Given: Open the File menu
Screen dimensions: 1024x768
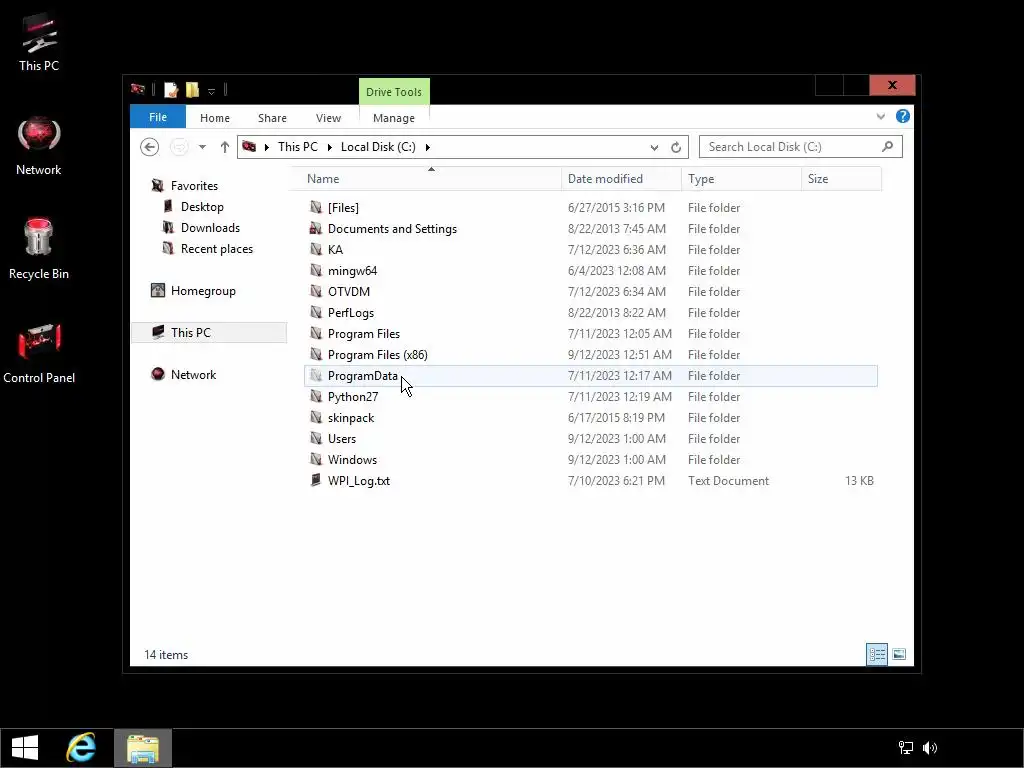Looking at the screenshot, I should (x=158, y=117).
